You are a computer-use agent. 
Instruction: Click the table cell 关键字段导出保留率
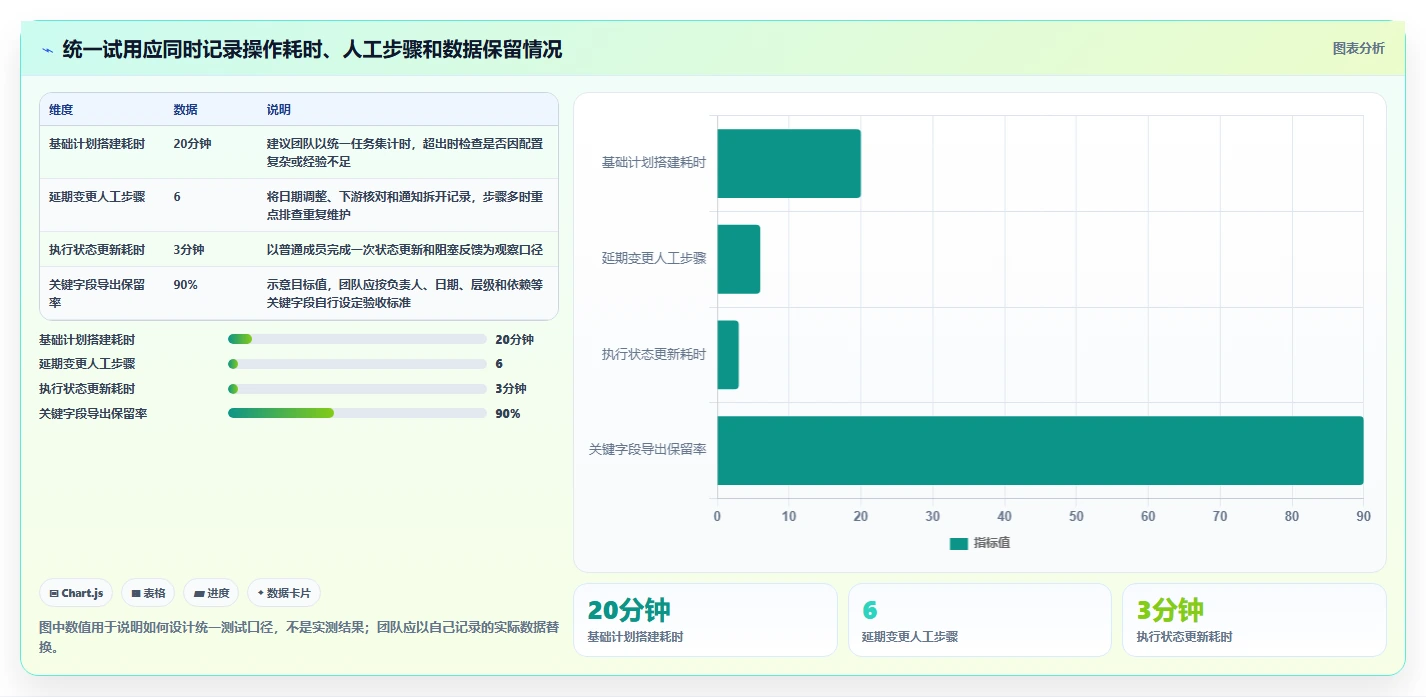pos(97,294)
